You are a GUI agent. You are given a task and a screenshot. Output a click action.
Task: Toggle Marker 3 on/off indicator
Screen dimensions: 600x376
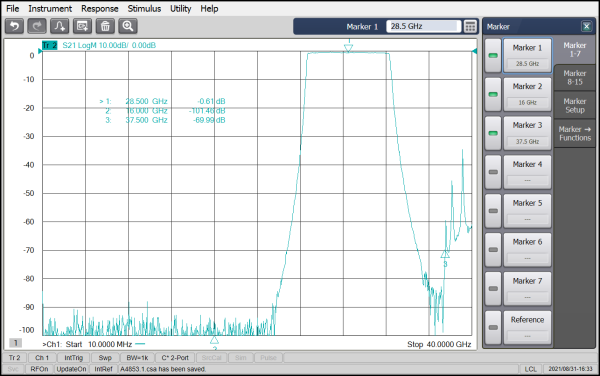click(x=493, y=133)
